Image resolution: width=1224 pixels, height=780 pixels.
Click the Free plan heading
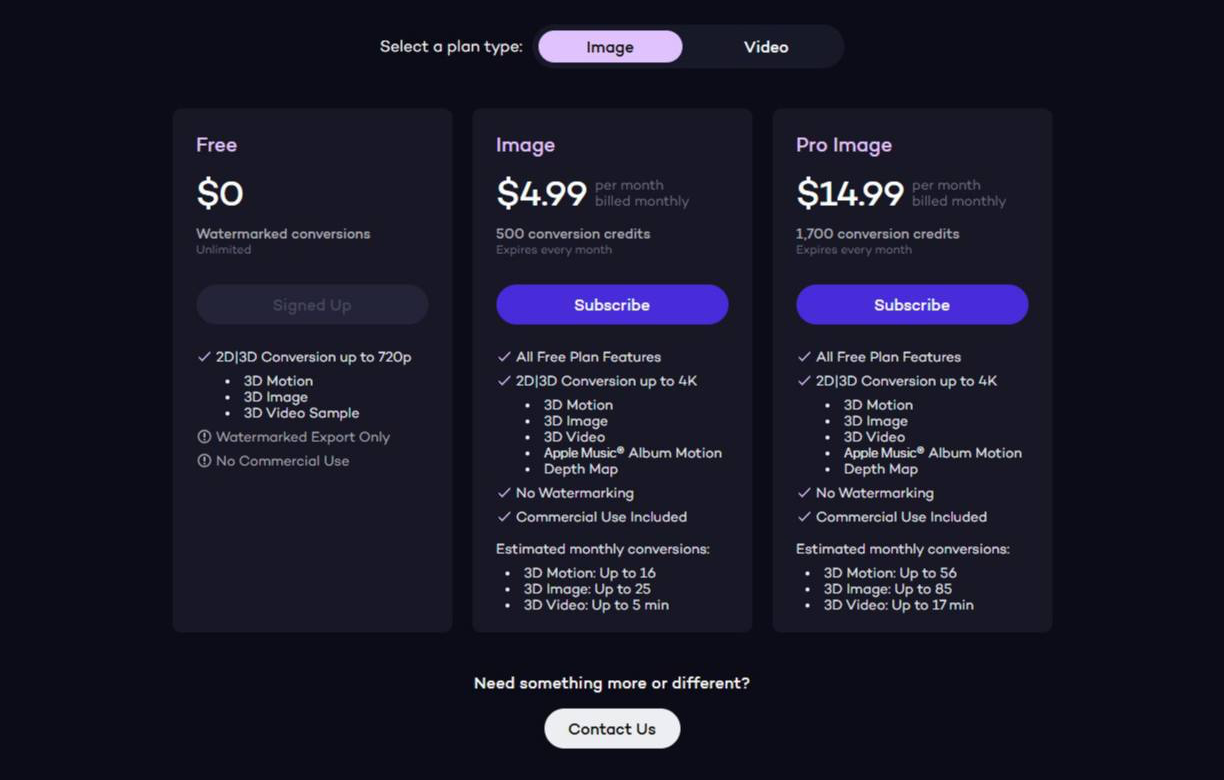[216, 145]
